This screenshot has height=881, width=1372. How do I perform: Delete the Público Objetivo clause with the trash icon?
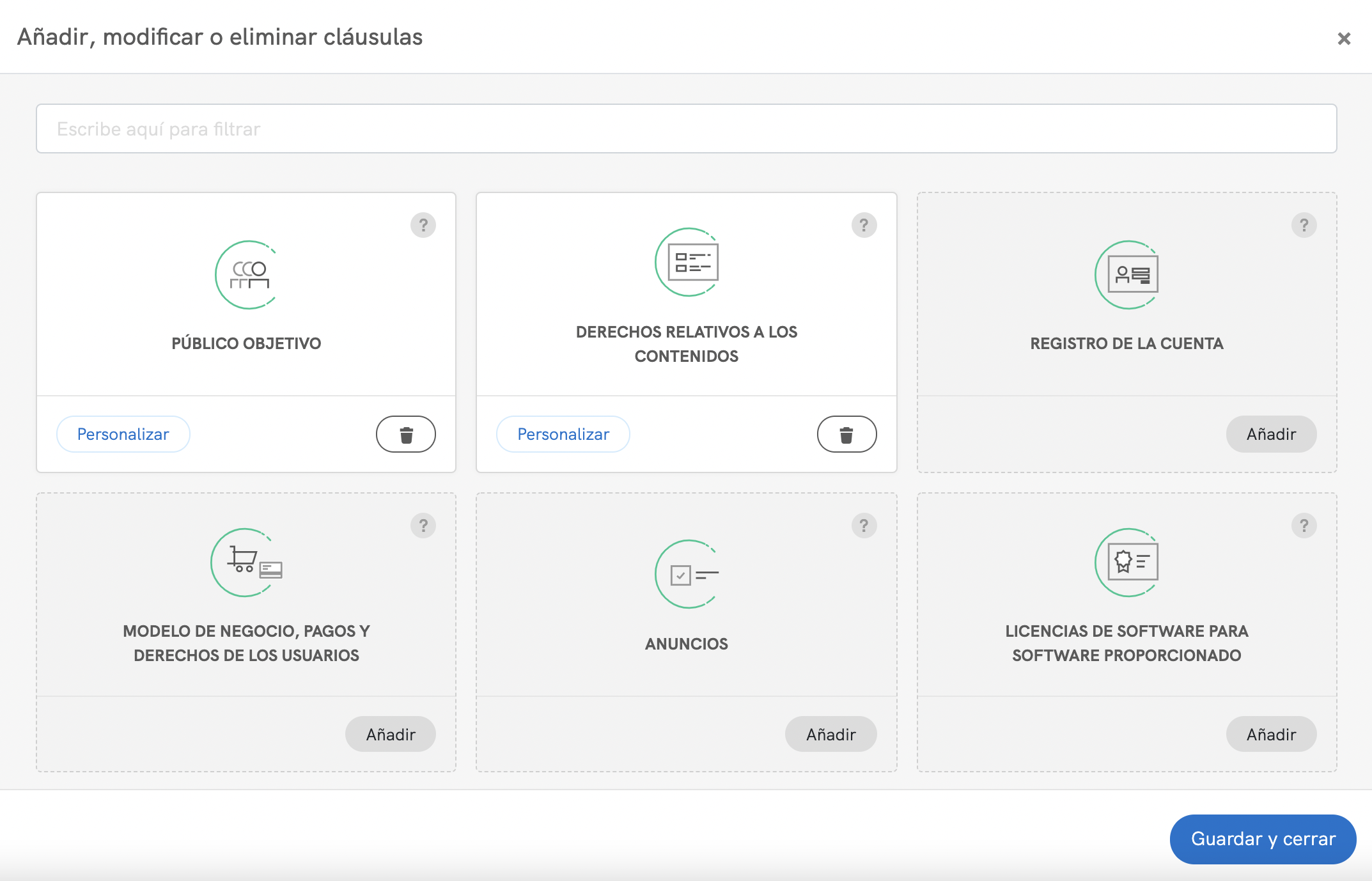point(406,435)
